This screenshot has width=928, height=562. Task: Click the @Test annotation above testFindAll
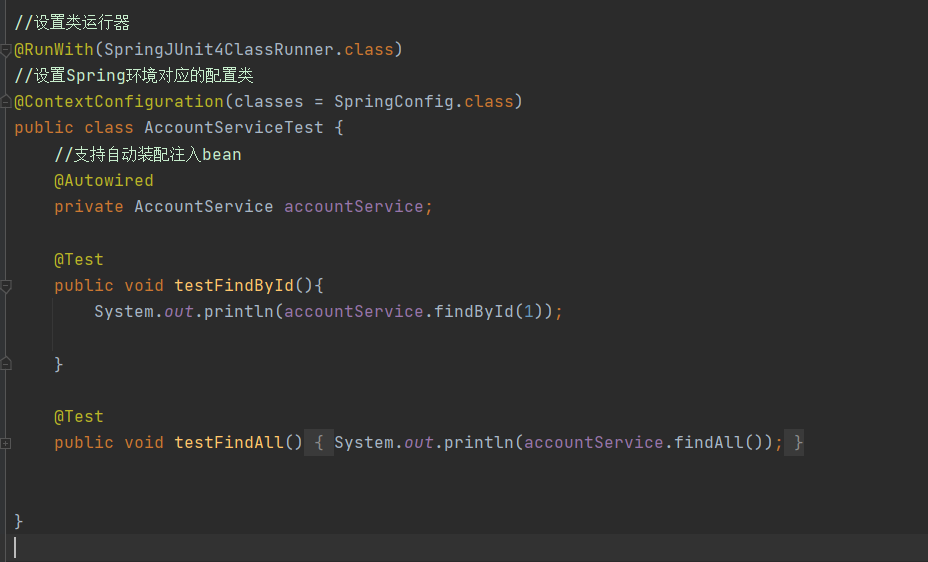pyautogui.click(x=79, y=416)
